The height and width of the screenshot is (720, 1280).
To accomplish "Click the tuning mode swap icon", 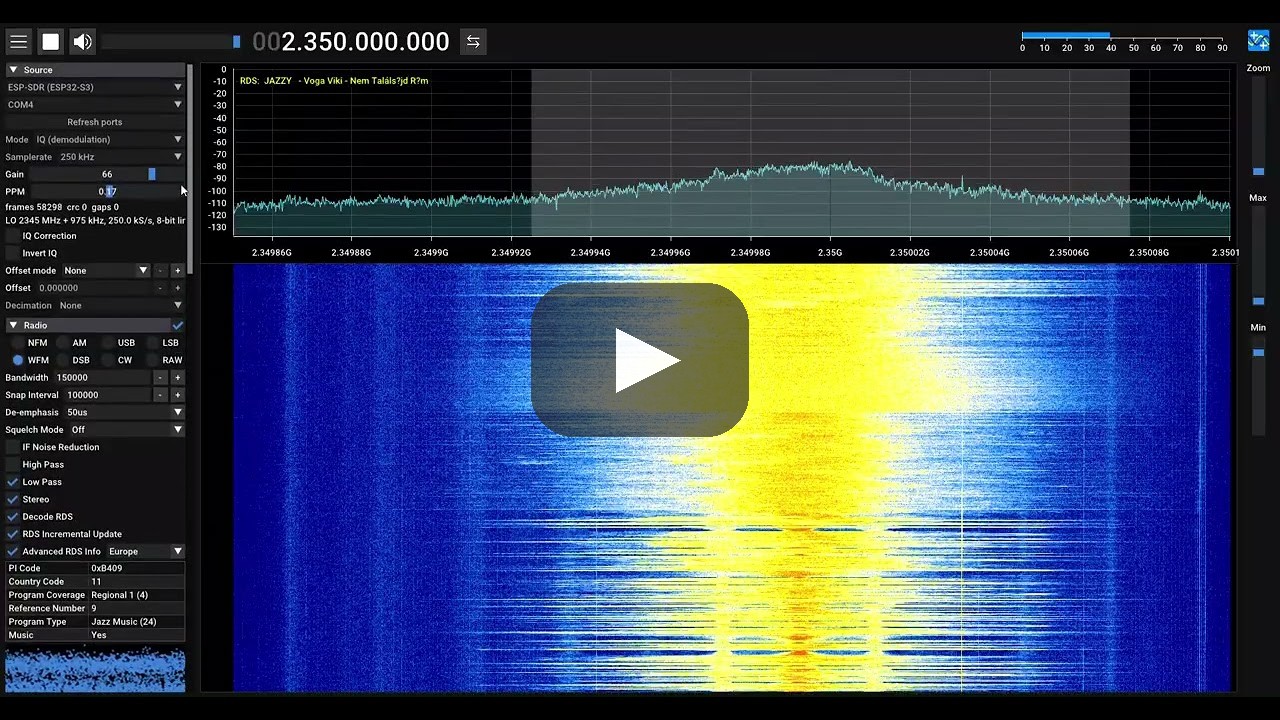I will pyautogui.click(x=473, y=41).
